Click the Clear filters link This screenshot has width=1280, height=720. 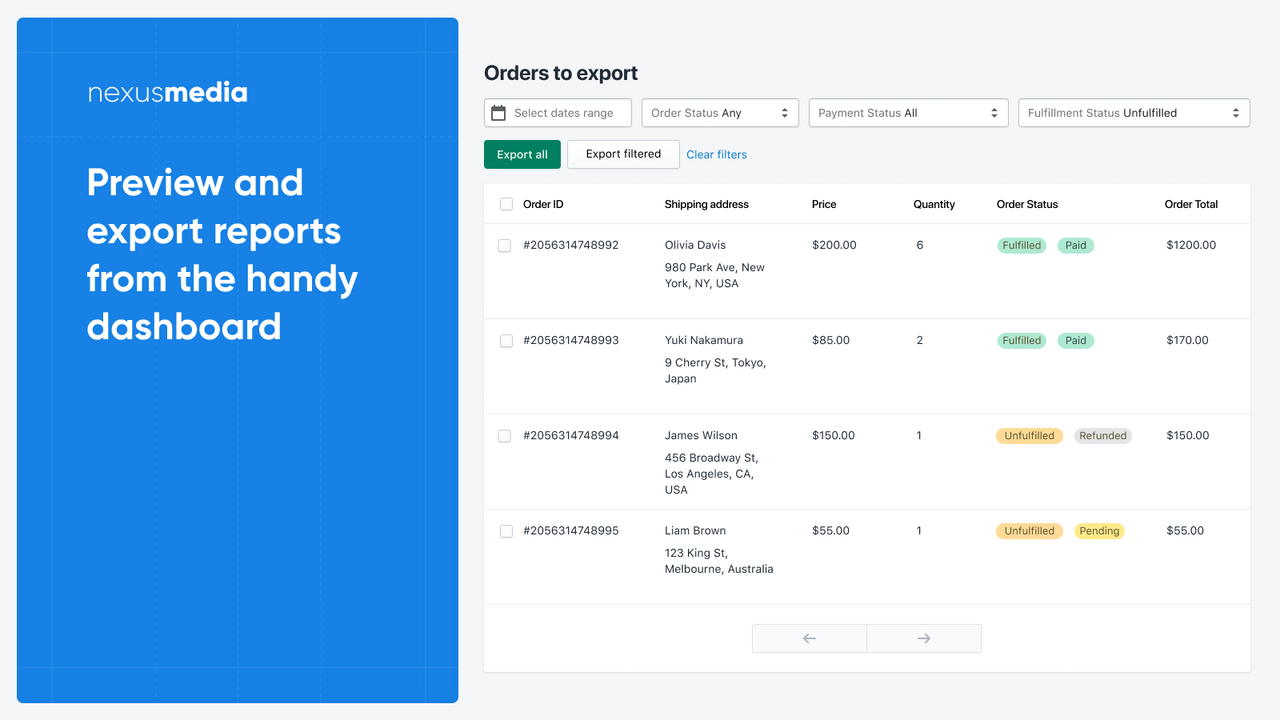(x=716, y=154)
